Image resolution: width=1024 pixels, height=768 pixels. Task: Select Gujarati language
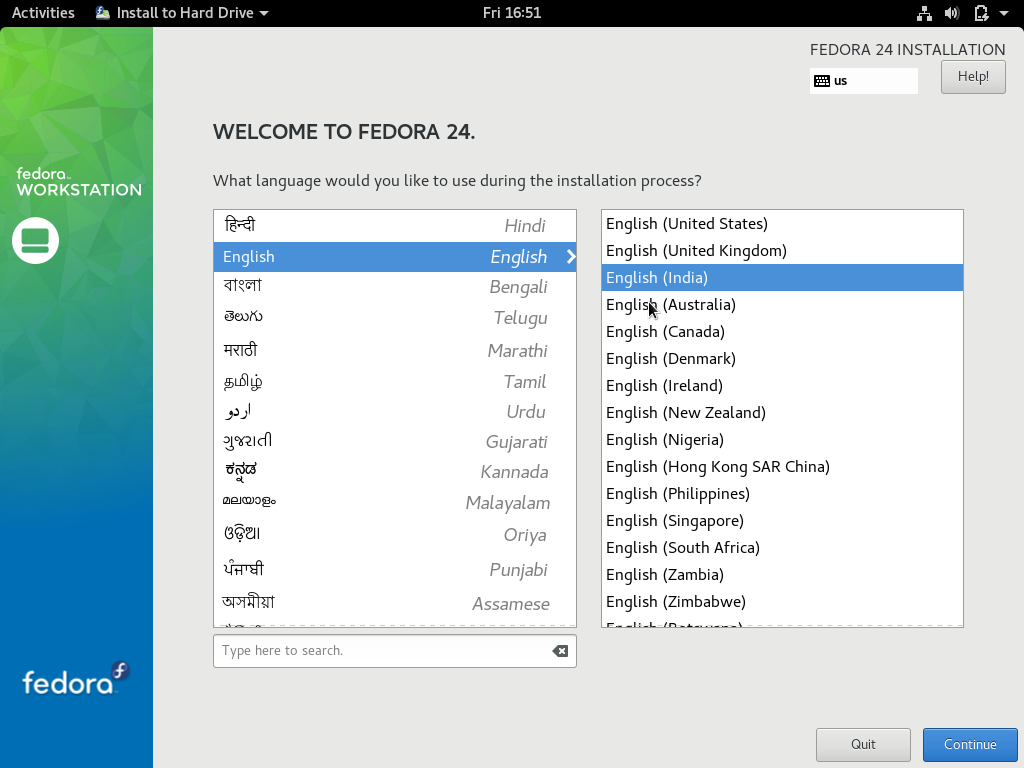394,442
